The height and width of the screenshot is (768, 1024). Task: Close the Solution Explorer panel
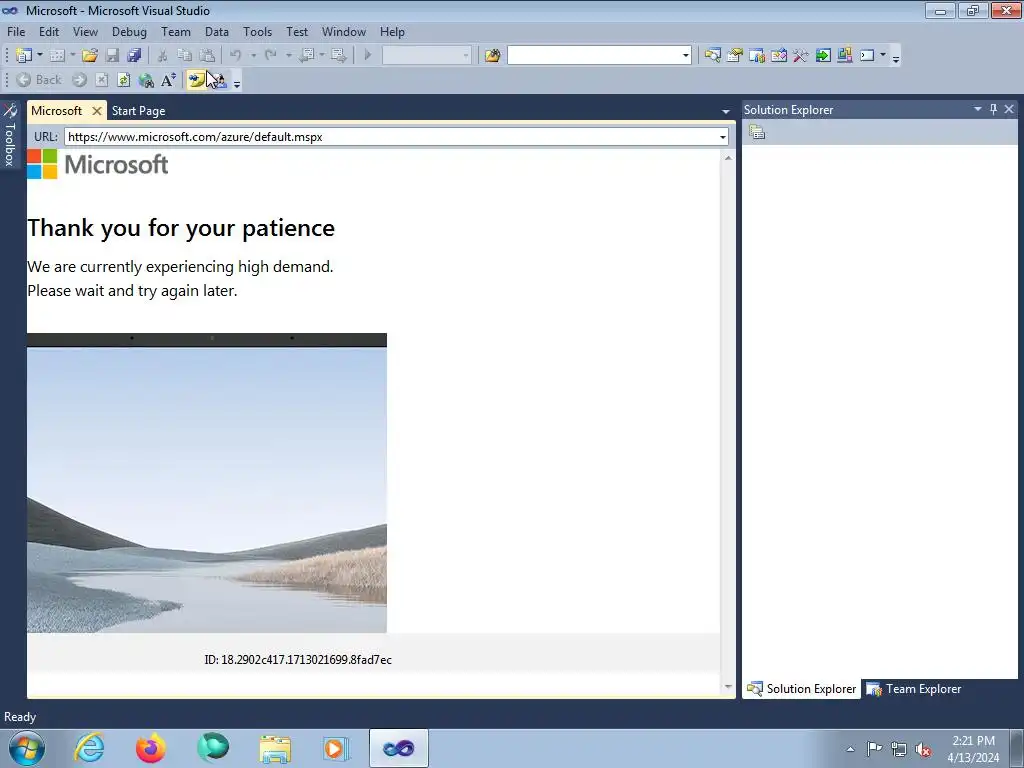click(x=1009, y=109)
